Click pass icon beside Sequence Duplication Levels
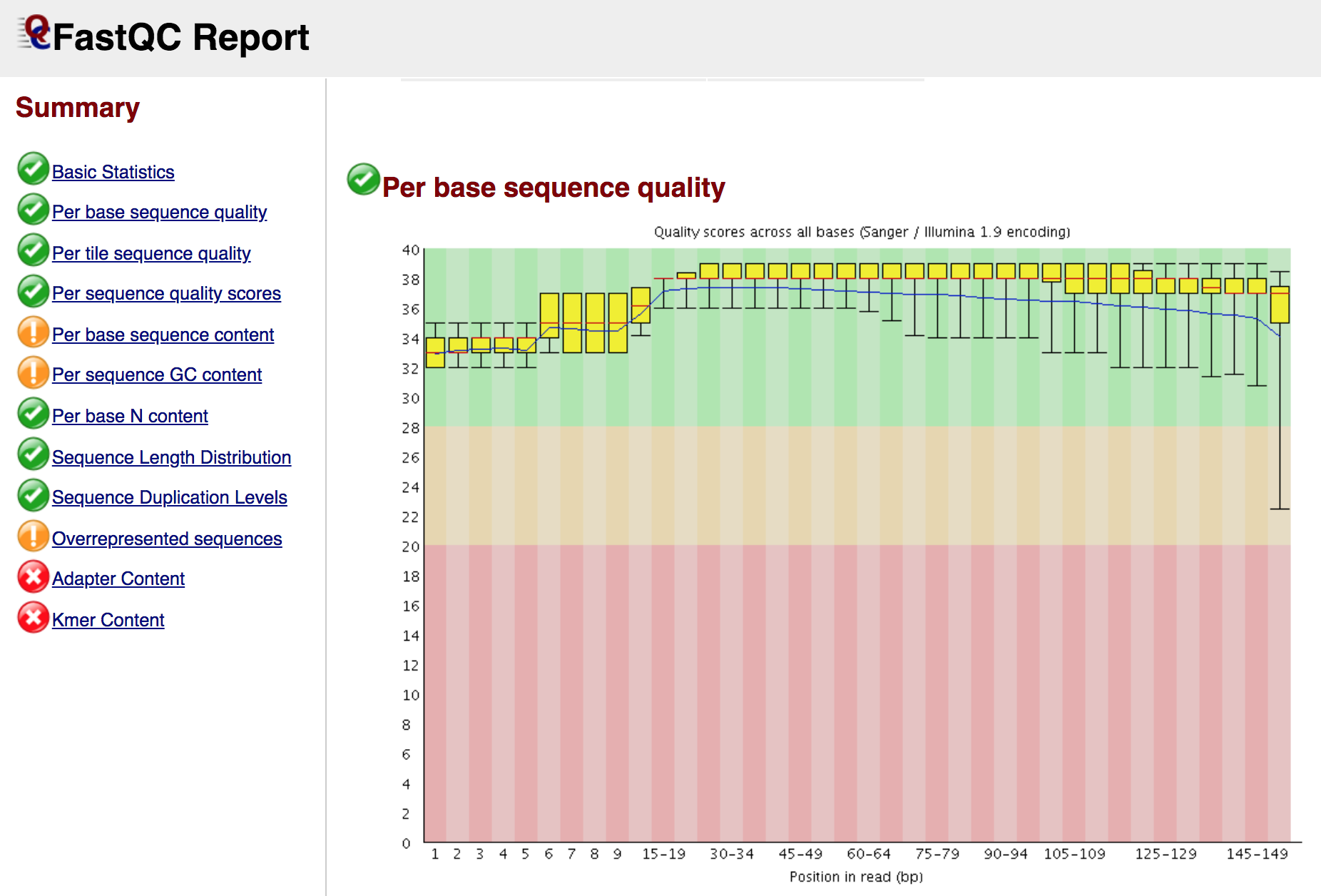Screen dimensions: 1321x896 point(33,495)
